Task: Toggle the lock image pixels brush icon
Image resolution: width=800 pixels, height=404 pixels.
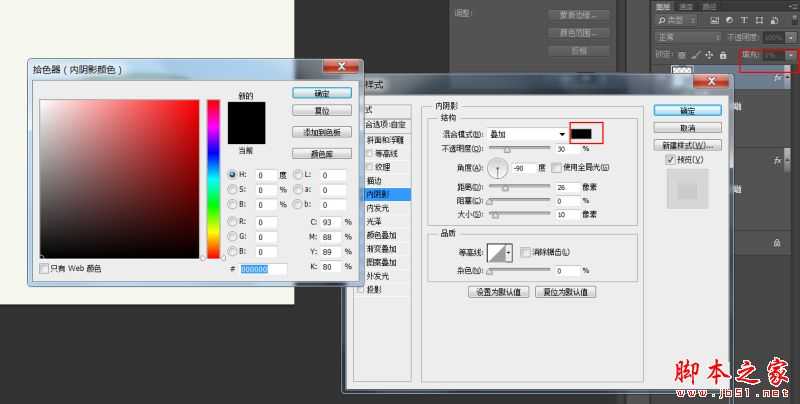Action: pos(695,54)
